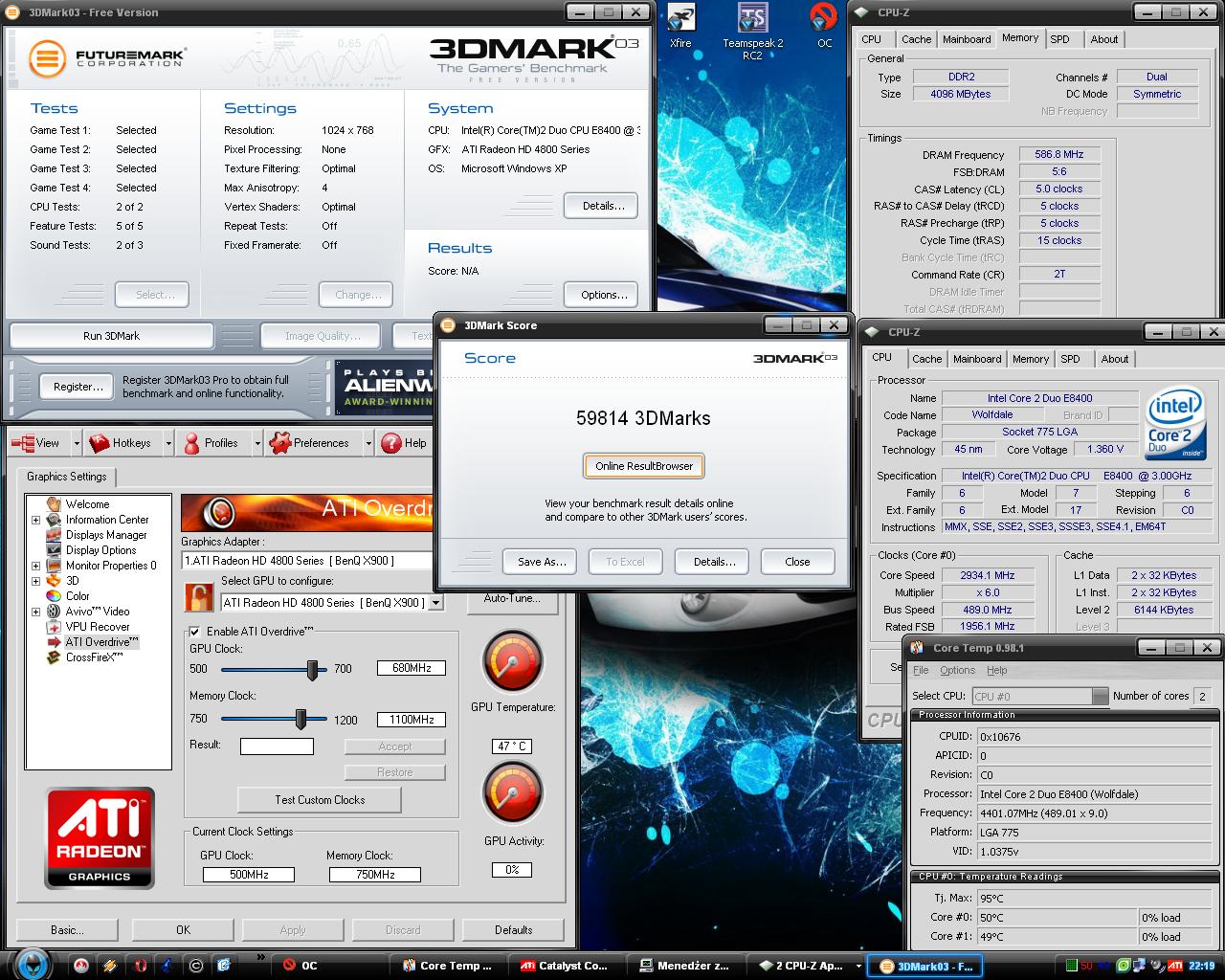Select the Graphics Settings tab
The width and height of the screenshot is (1225, 980).
pyautogui.click(x=66, y=477)
